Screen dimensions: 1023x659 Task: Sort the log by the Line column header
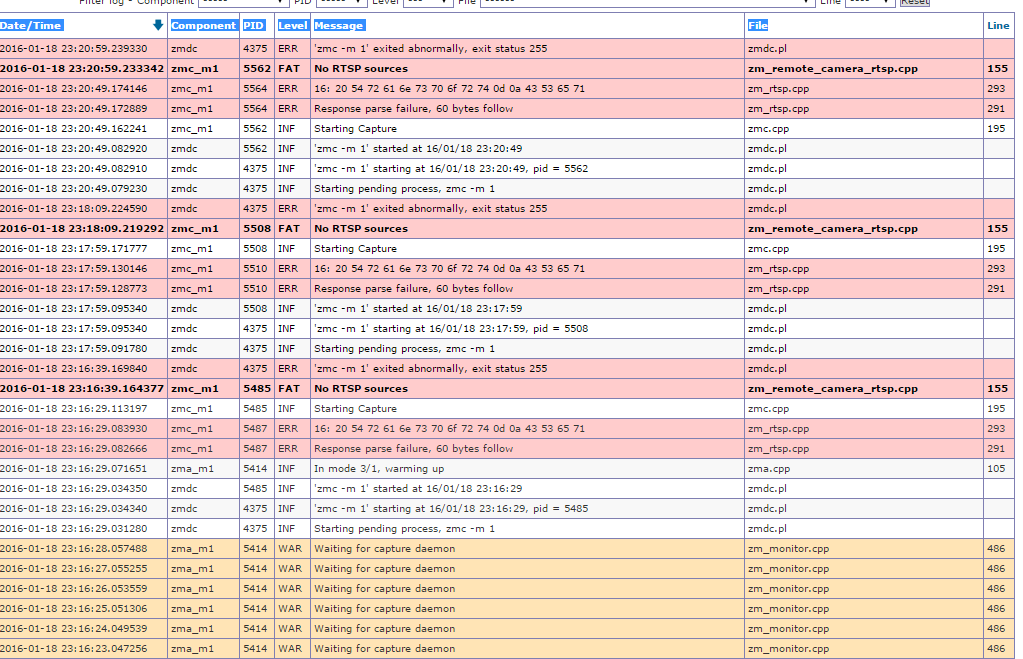point(998,25)
